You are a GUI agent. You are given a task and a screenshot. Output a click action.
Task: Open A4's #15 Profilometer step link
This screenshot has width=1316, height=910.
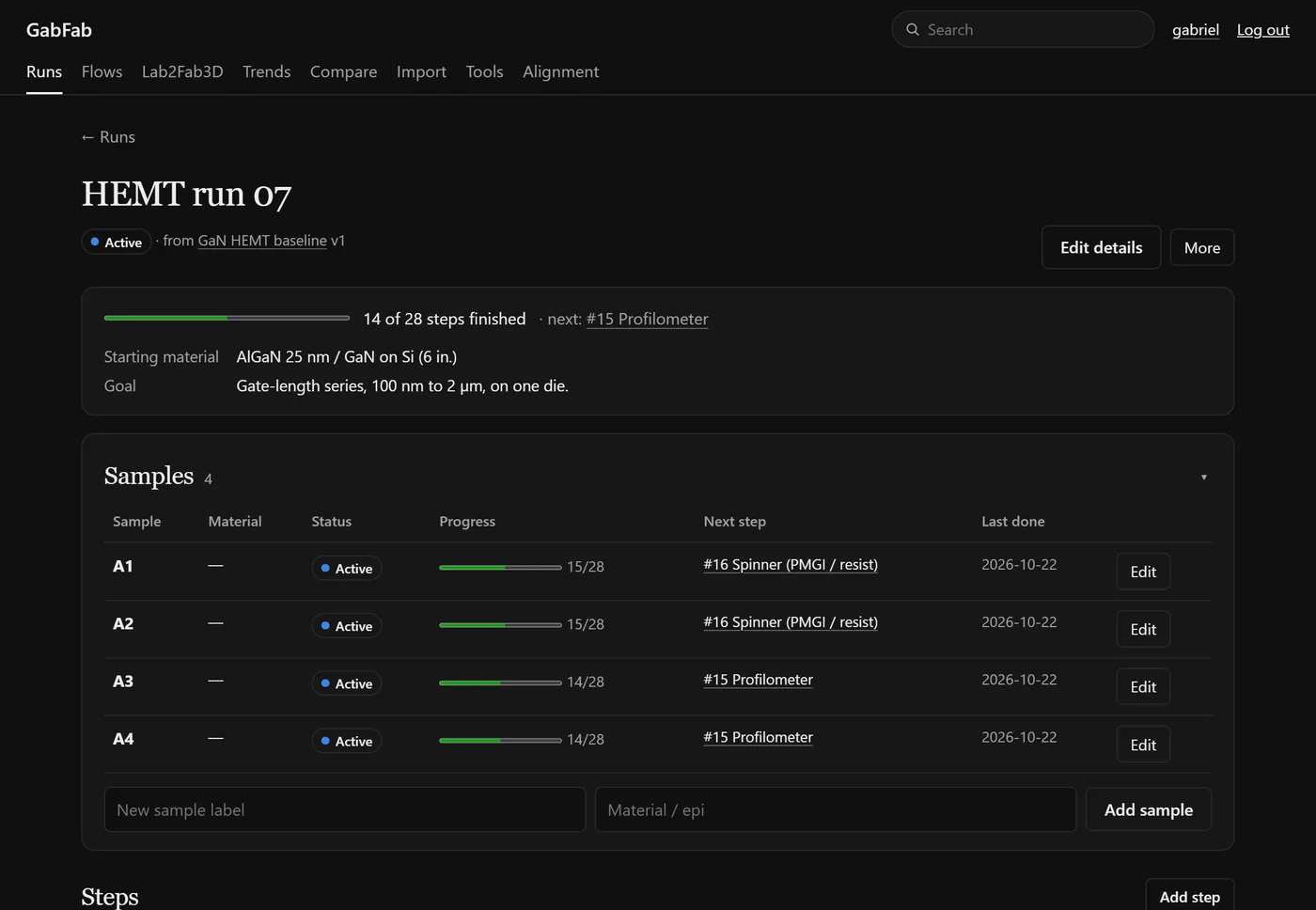[x=758, y=737]
